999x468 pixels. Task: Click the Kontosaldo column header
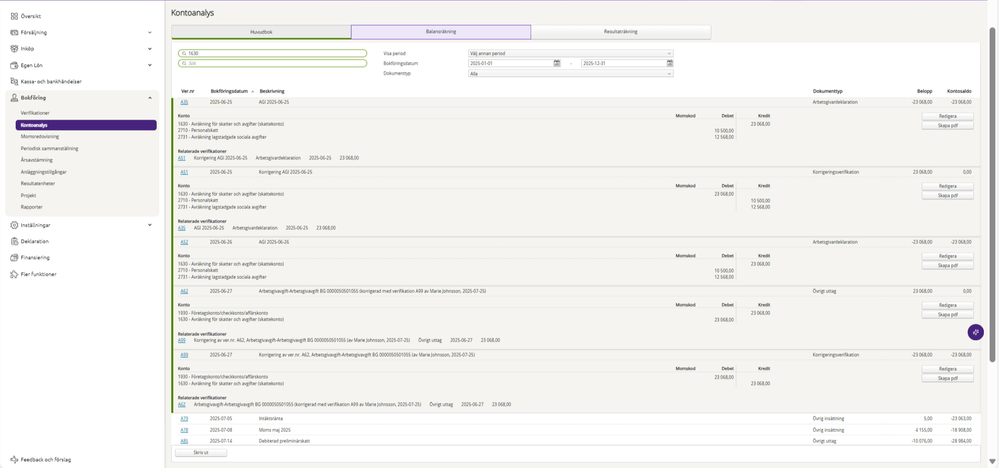tap(959, 92)
